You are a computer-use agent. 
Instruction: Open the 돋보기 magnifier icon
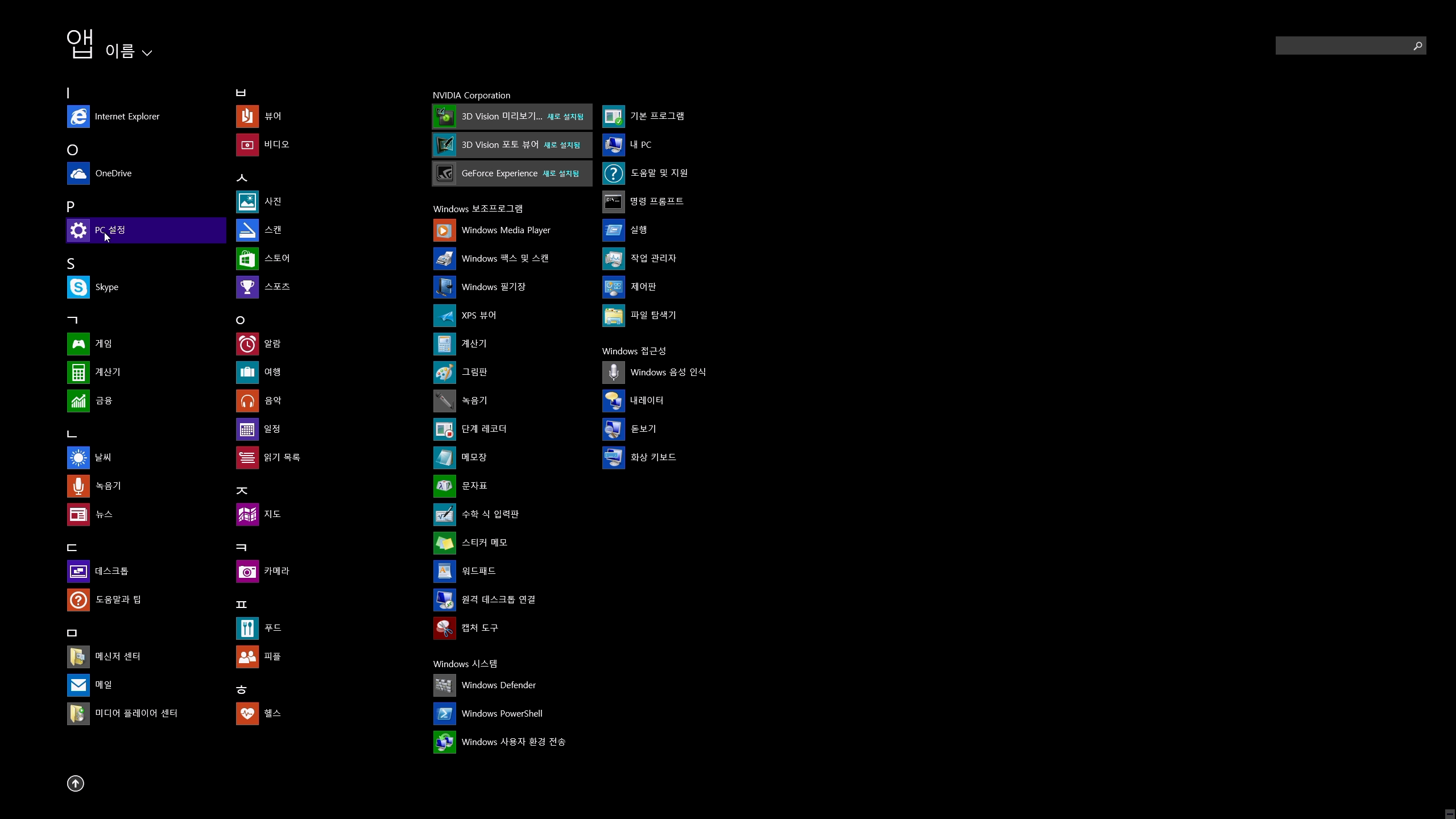614,429
